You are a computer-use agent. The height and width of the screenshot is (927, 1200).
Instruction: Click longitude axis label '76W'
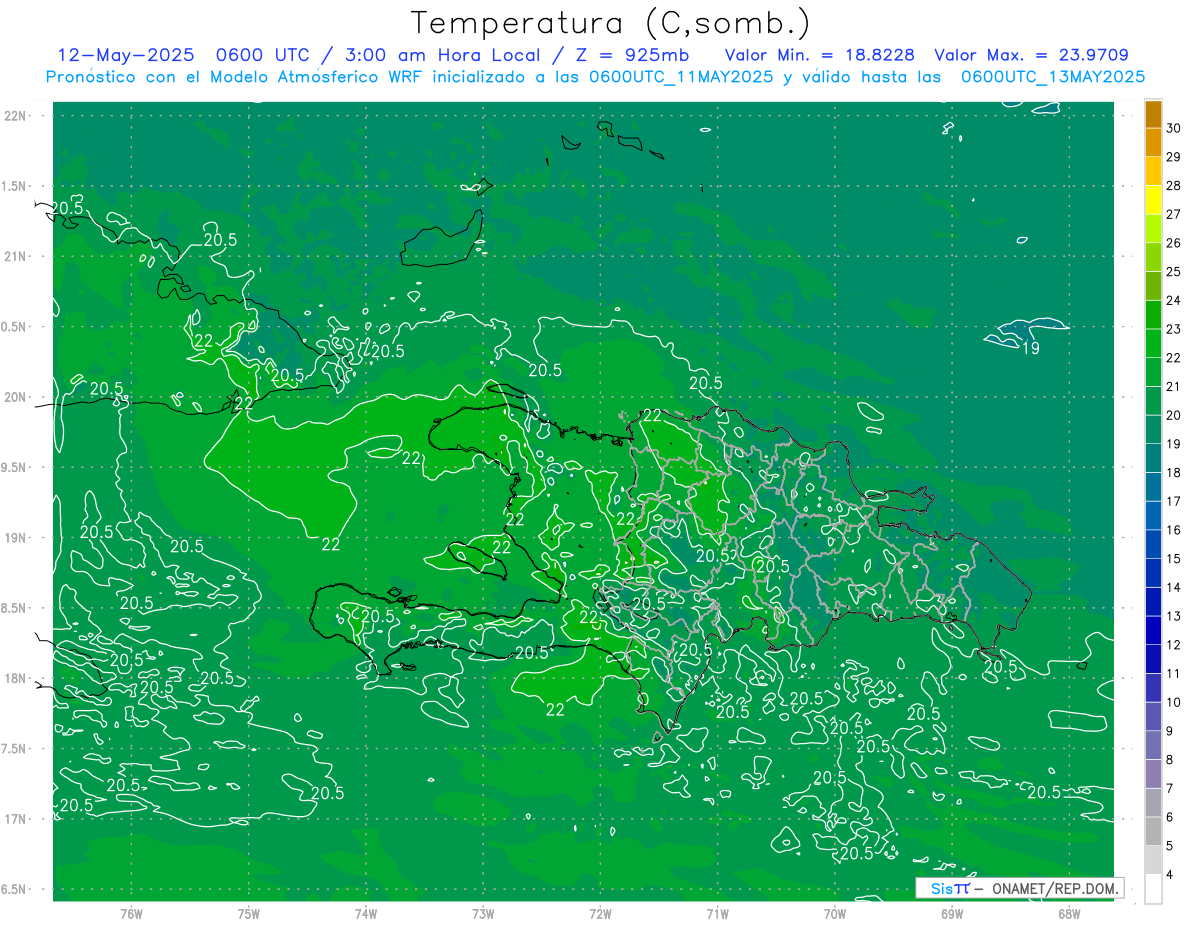pyautogui.click(x=131, y=914)
